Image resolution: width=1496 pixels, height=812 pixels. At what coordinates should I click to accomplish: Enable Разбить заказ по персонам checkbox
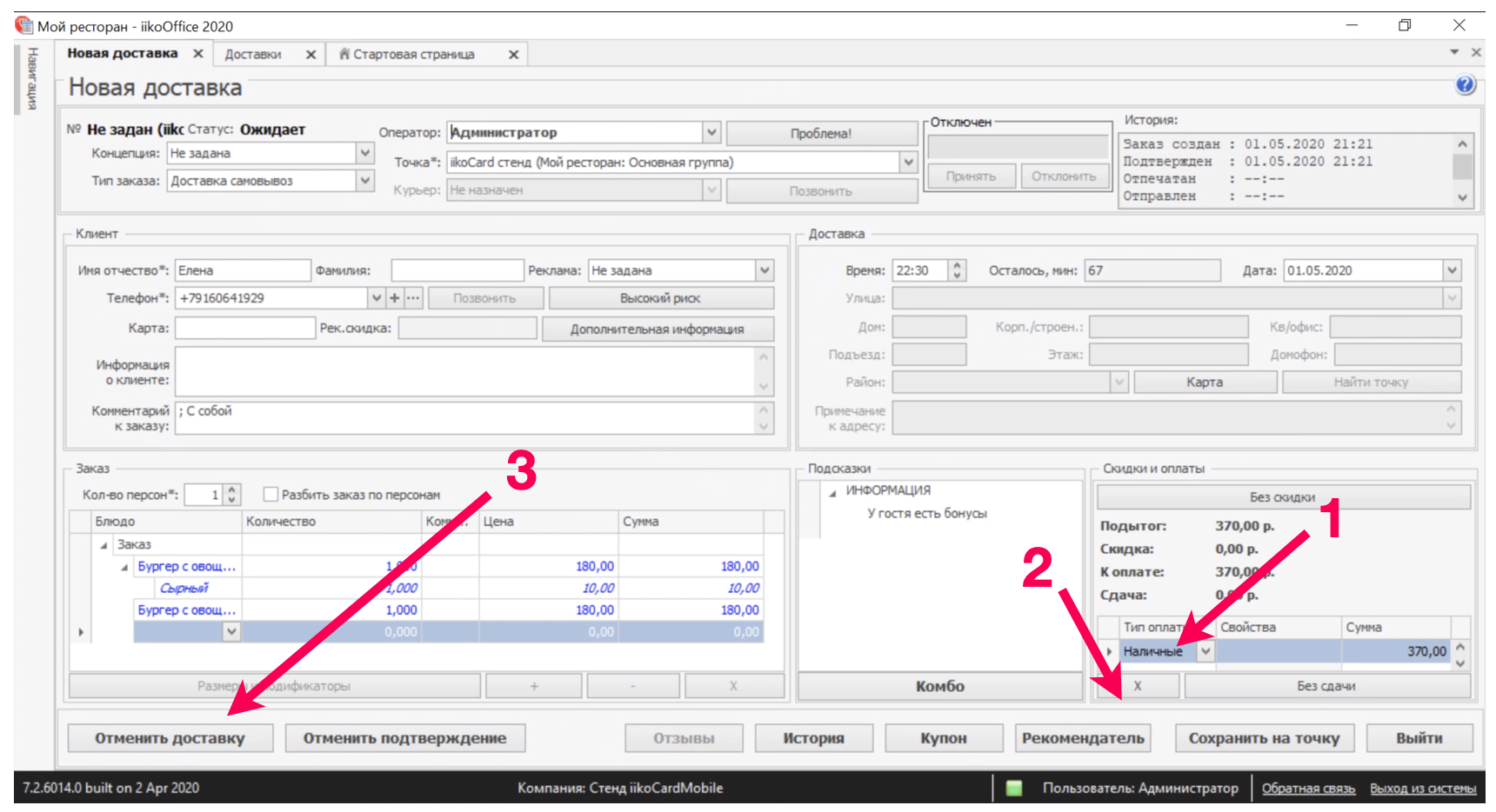270,495
